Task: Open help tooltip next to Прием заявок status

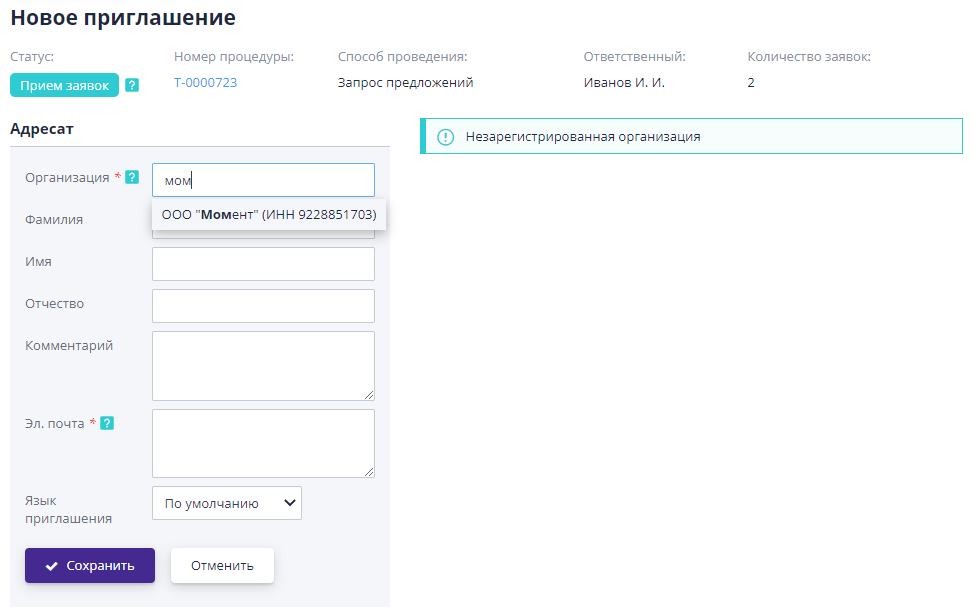Action: click(x=132, y=86)
